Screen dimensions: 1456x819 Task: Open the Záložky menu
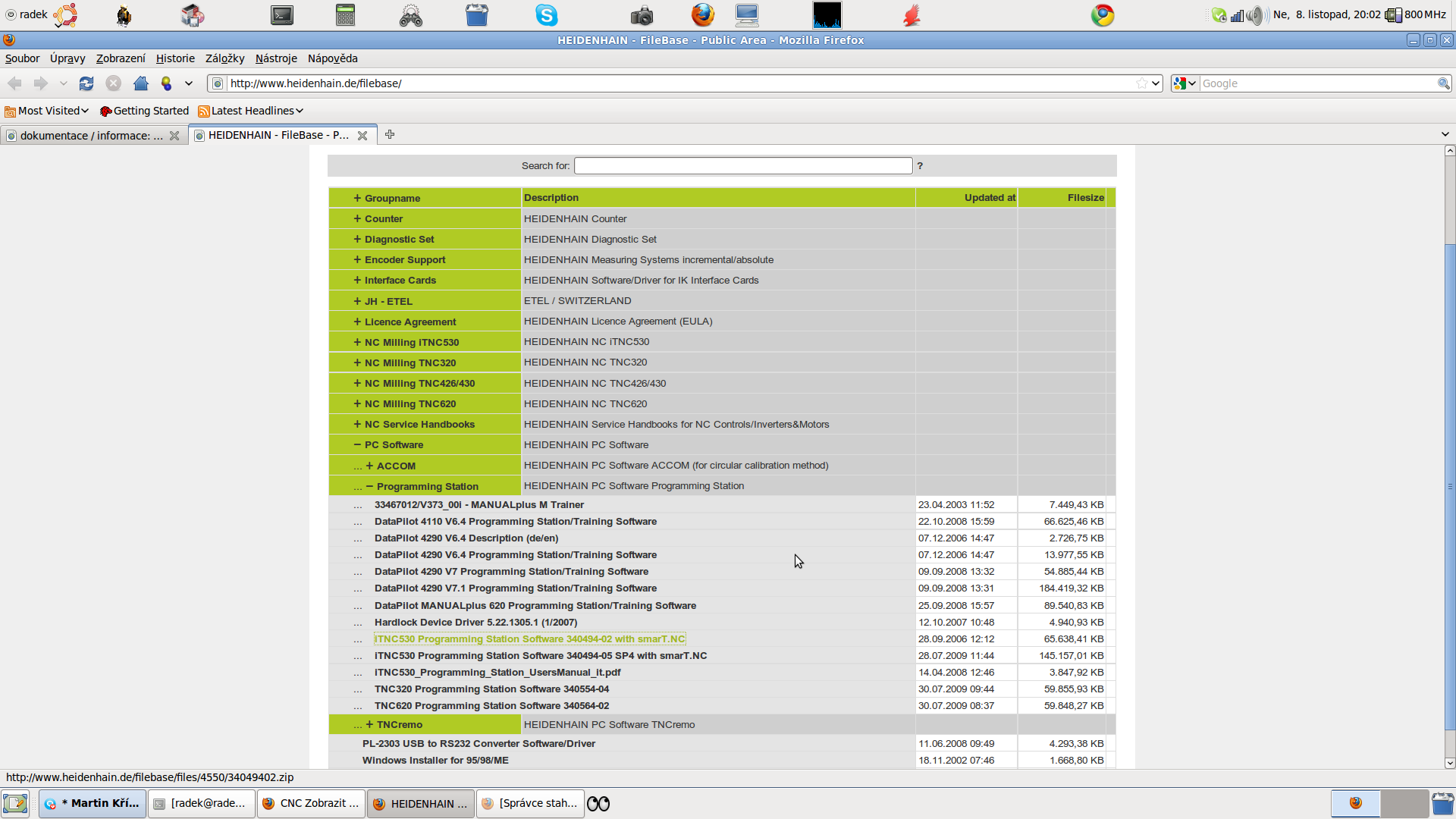224,58
